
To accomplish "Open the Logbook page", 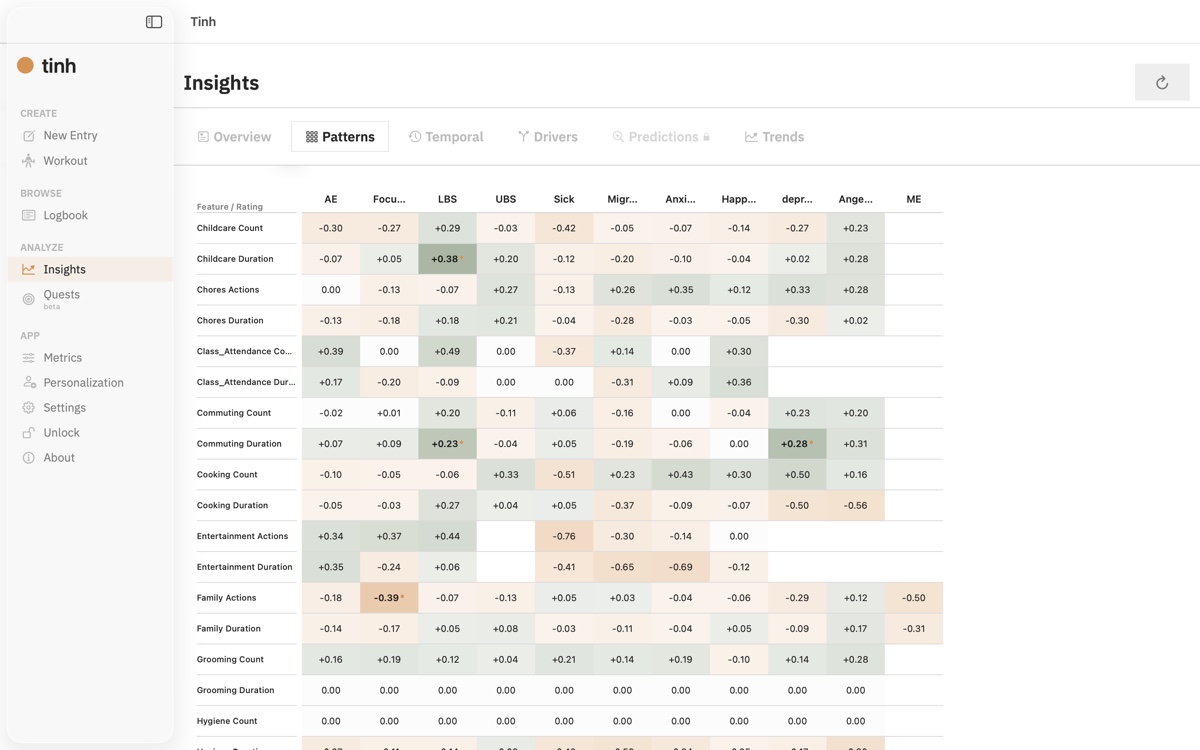I will pos(90,215).
